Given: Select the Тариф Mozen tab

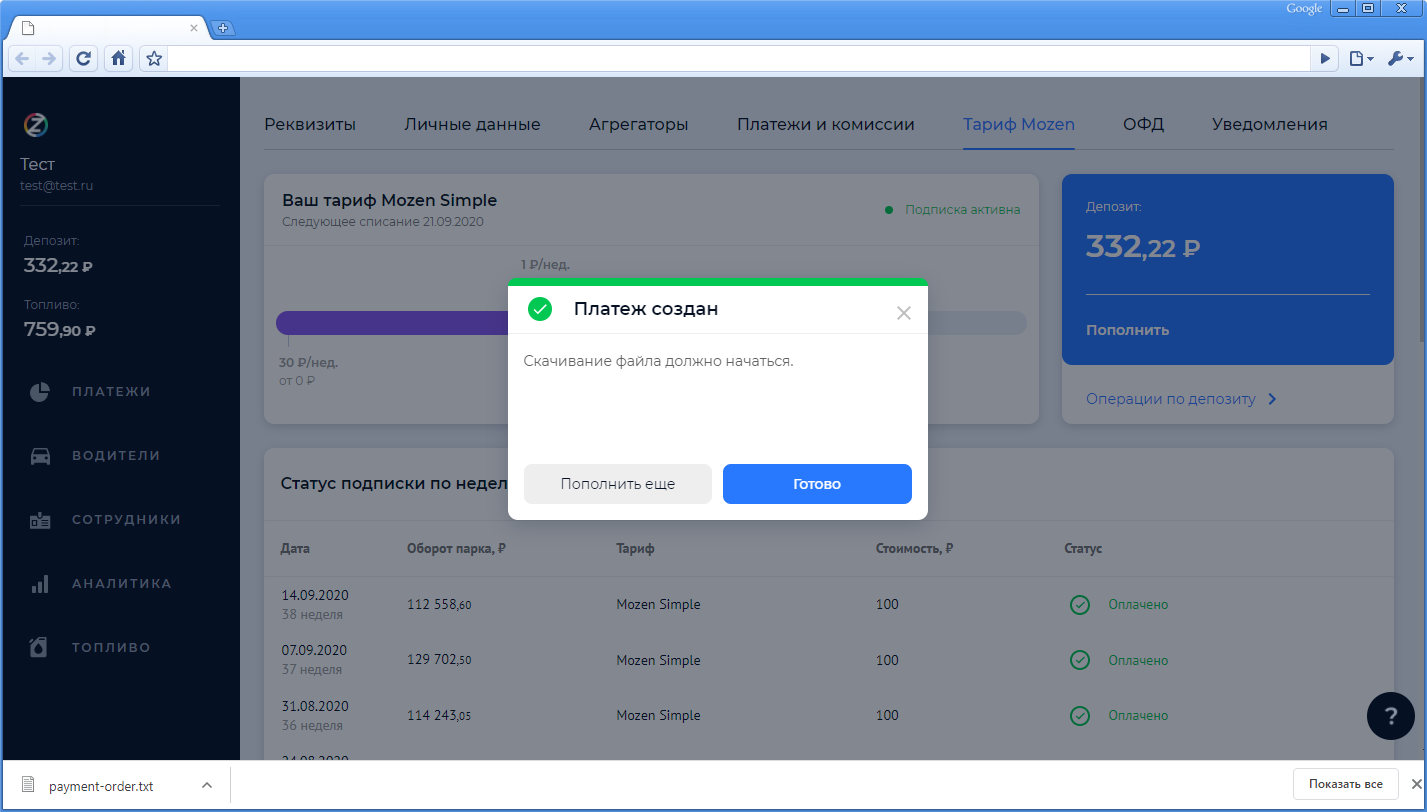Looking at the screenshot, I should pos(1019,125).
